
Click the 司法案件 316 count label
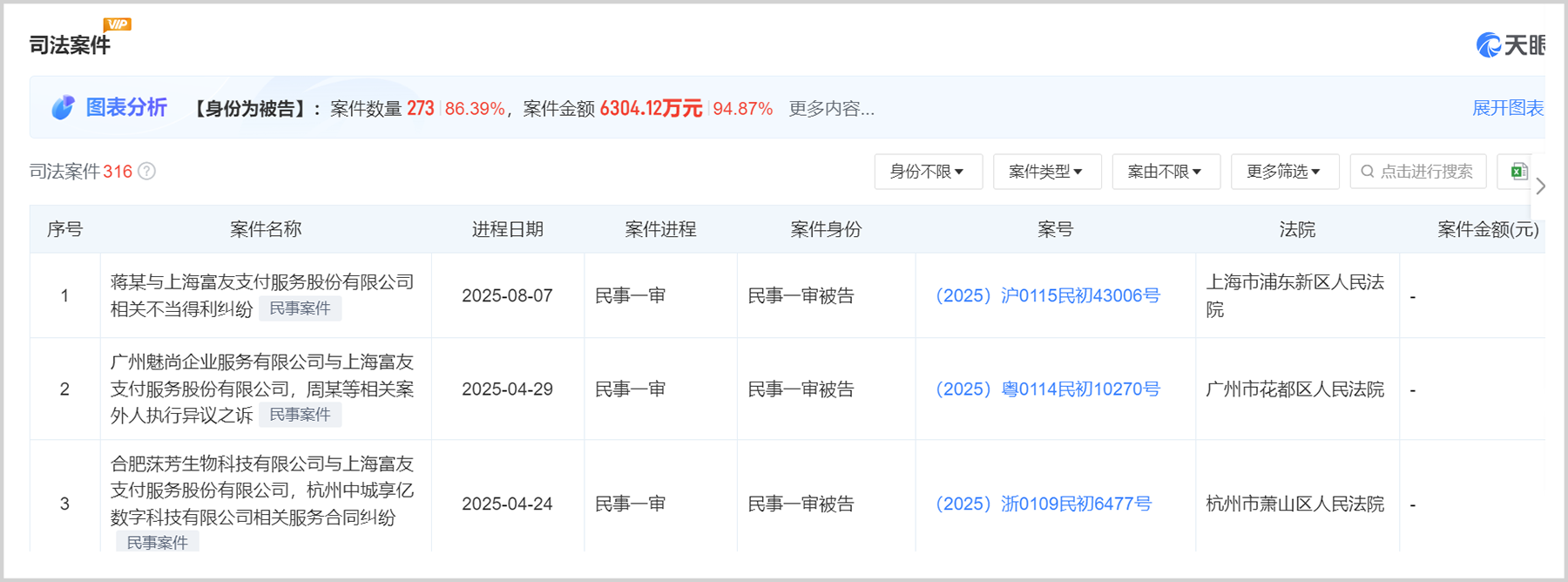(x=81, y=172)
